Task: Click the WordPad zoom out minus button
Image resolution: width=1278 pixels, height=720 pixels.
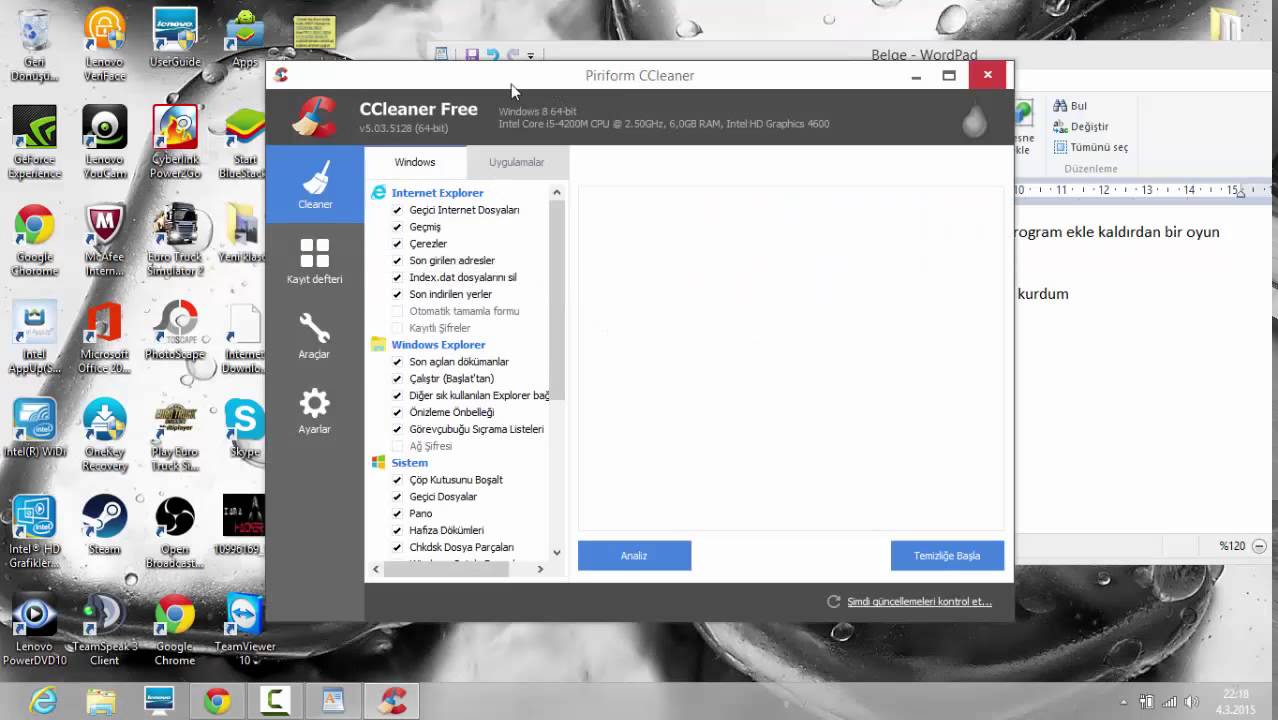Action: point(1259,546)
